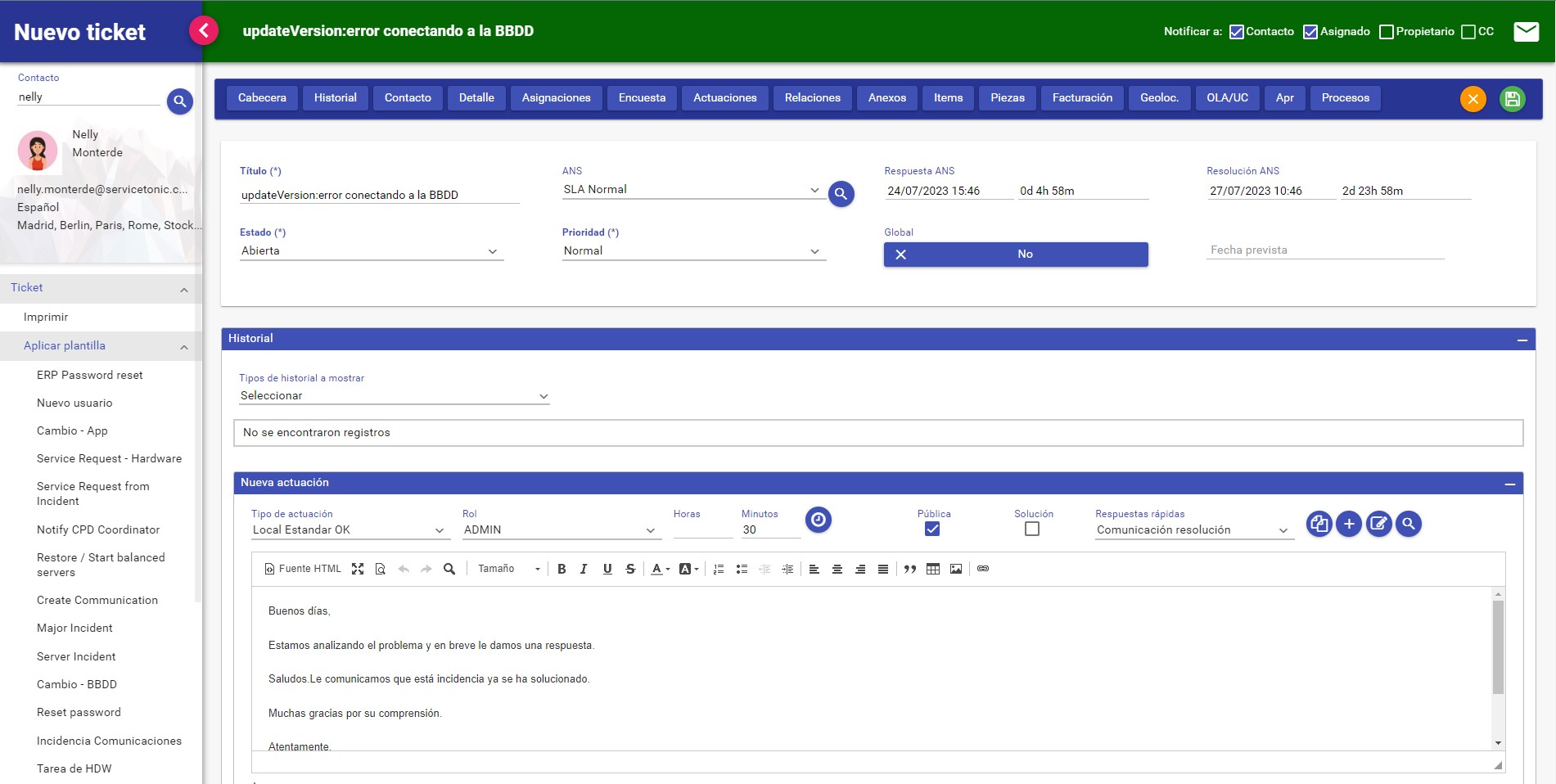This screenshot has height=784, width=1556.
Task: Search contacts with the magnifier next to Contacto
Action: click(x=179, y=101)
